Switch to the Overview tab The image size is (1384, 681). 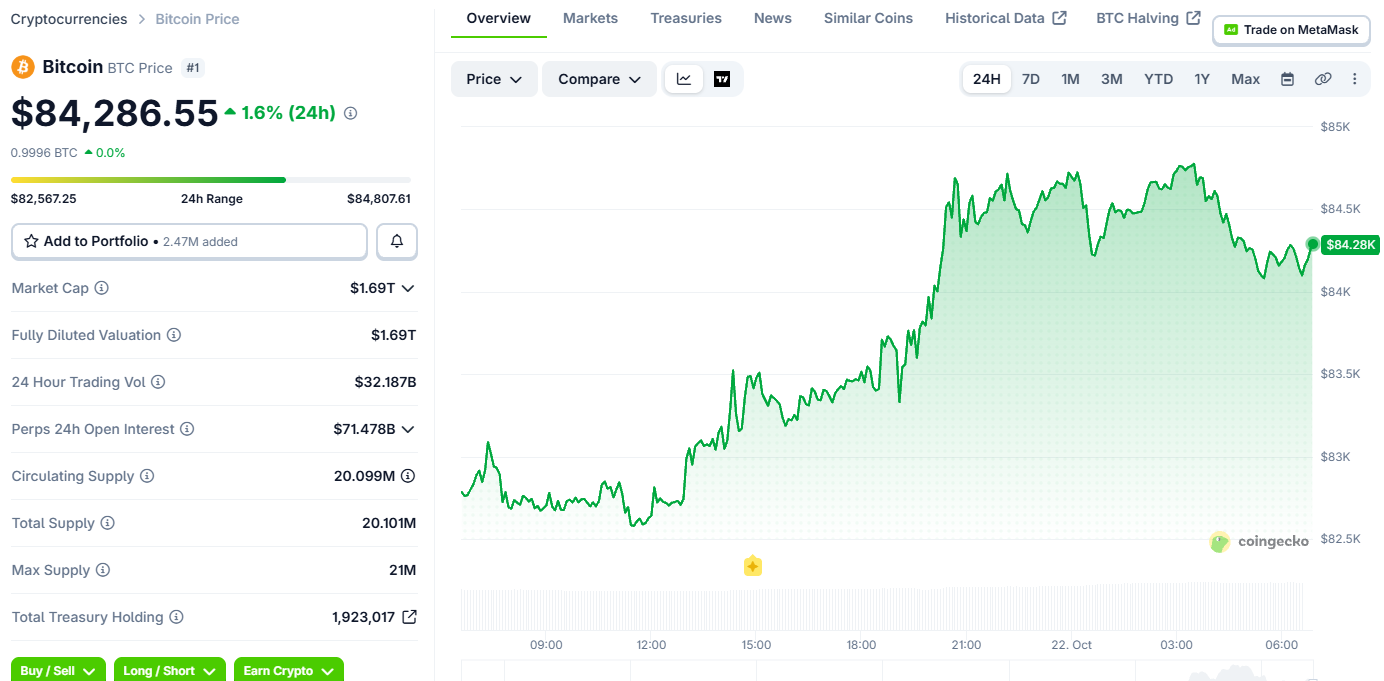click(499, 18)
